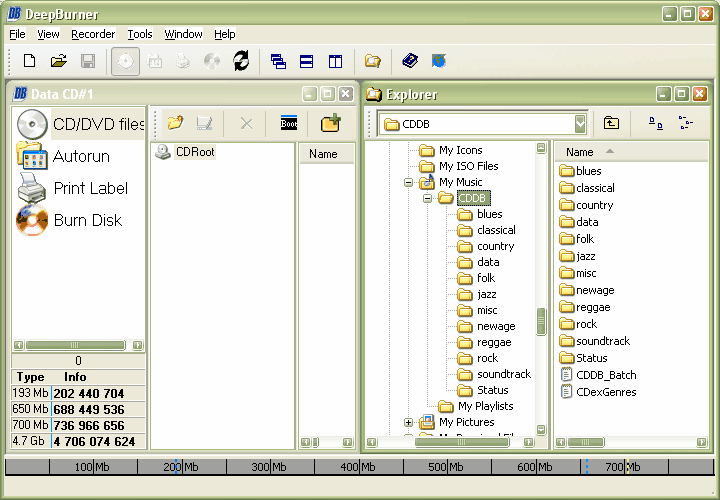Open the Window menu

pos(183,34)
